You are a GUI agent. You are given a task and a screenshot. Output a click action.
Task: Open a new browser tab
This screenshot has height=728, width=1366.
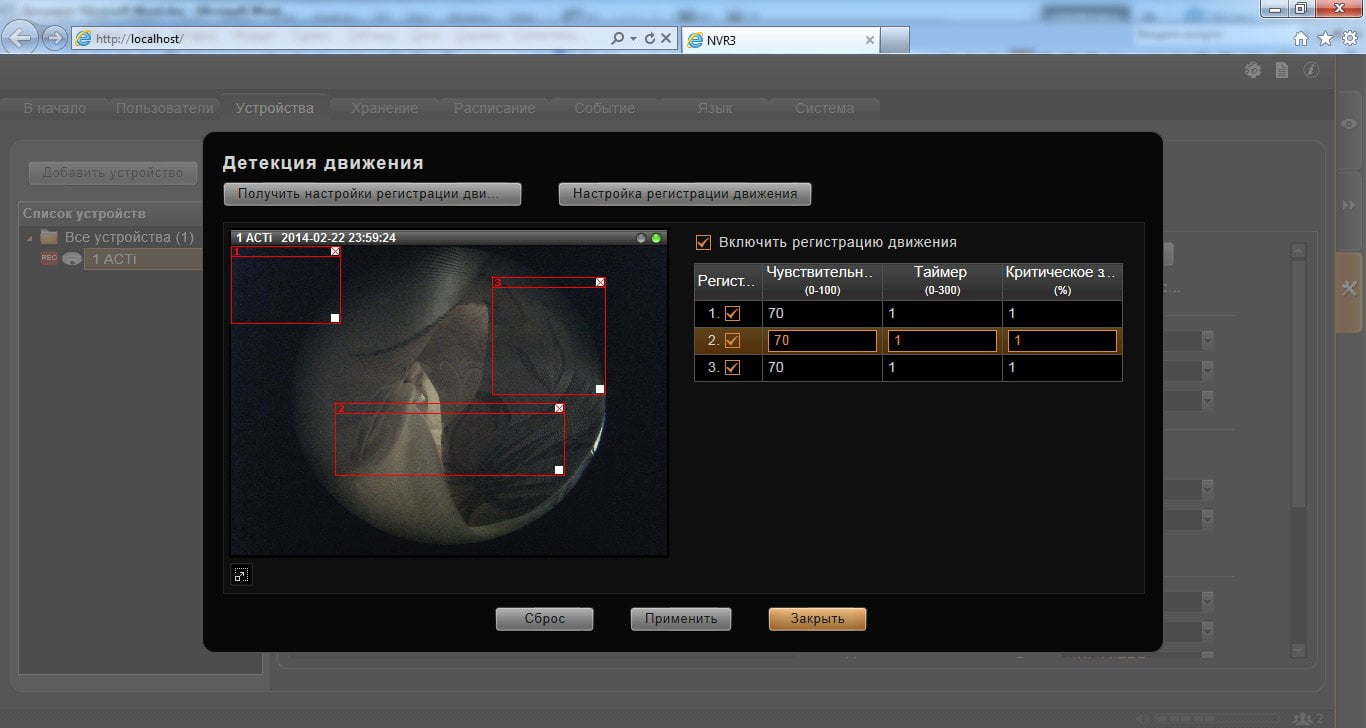pos(896,39)
